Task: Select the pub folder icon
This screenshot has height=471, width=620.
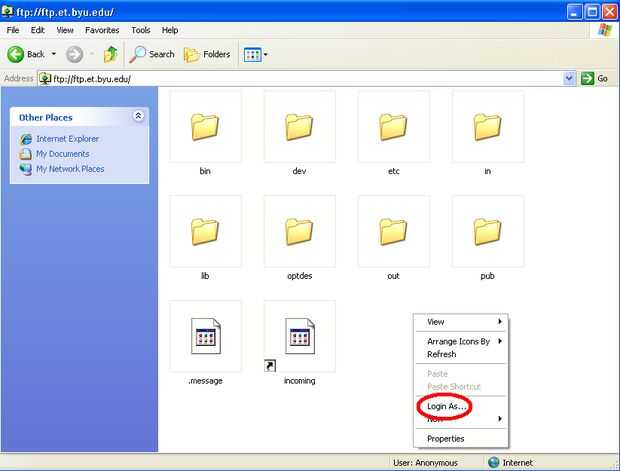Action: (x=487, y=231)
